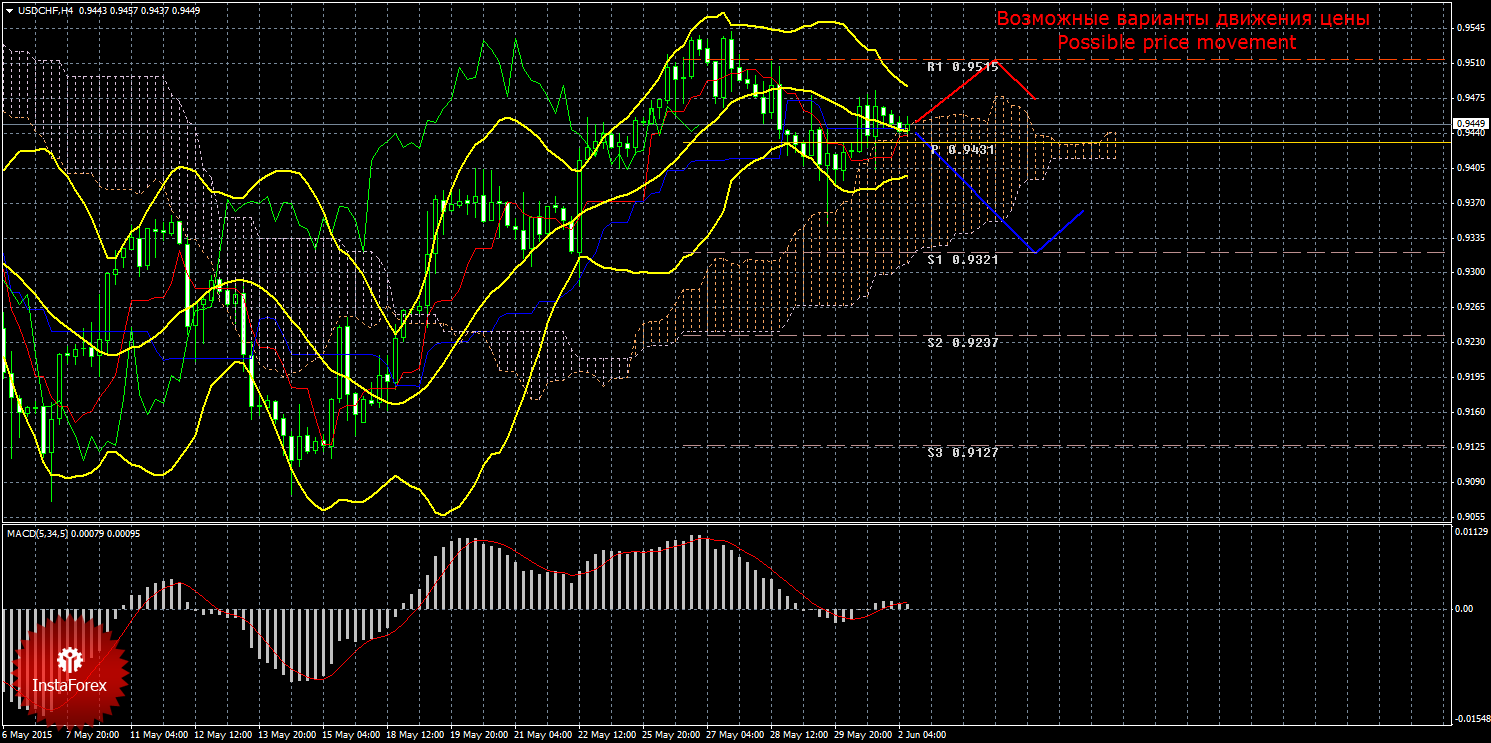Click the '11 May 04:00' time label
Screen dimensions: 1491x743
pyautogui.click(x=159, y=734)
